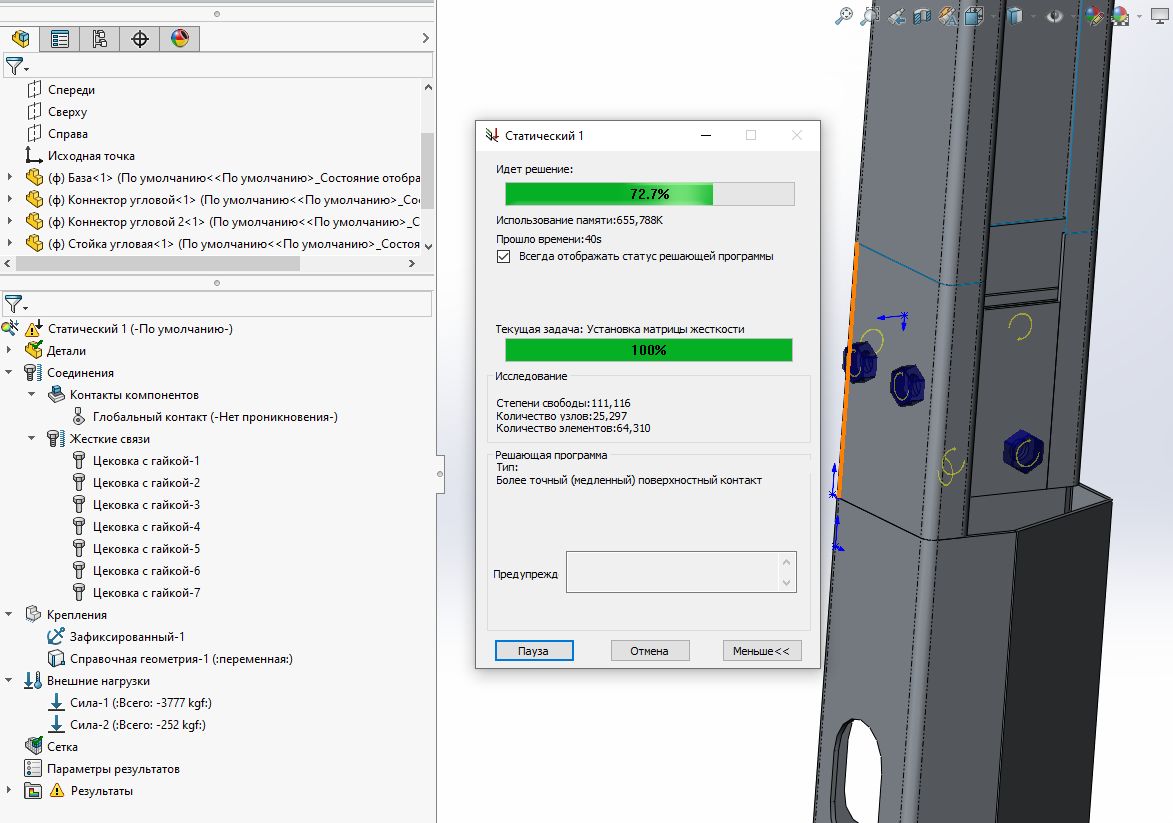Select the Глобальный контакт item icon
This screenshot has width=1173, height=823.
point(79,417)
